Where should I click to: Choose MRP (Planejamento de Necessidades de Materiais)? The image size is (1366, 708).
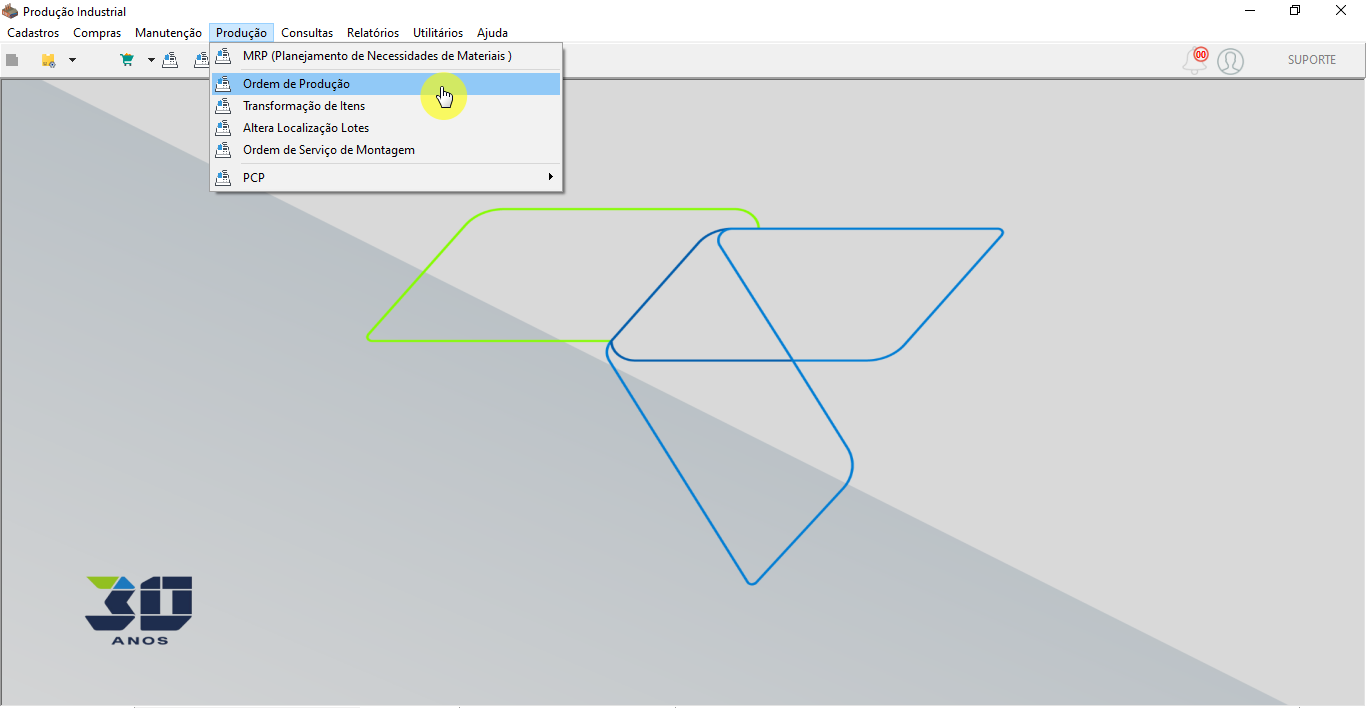pyautogui.click(x=386, y=56)
